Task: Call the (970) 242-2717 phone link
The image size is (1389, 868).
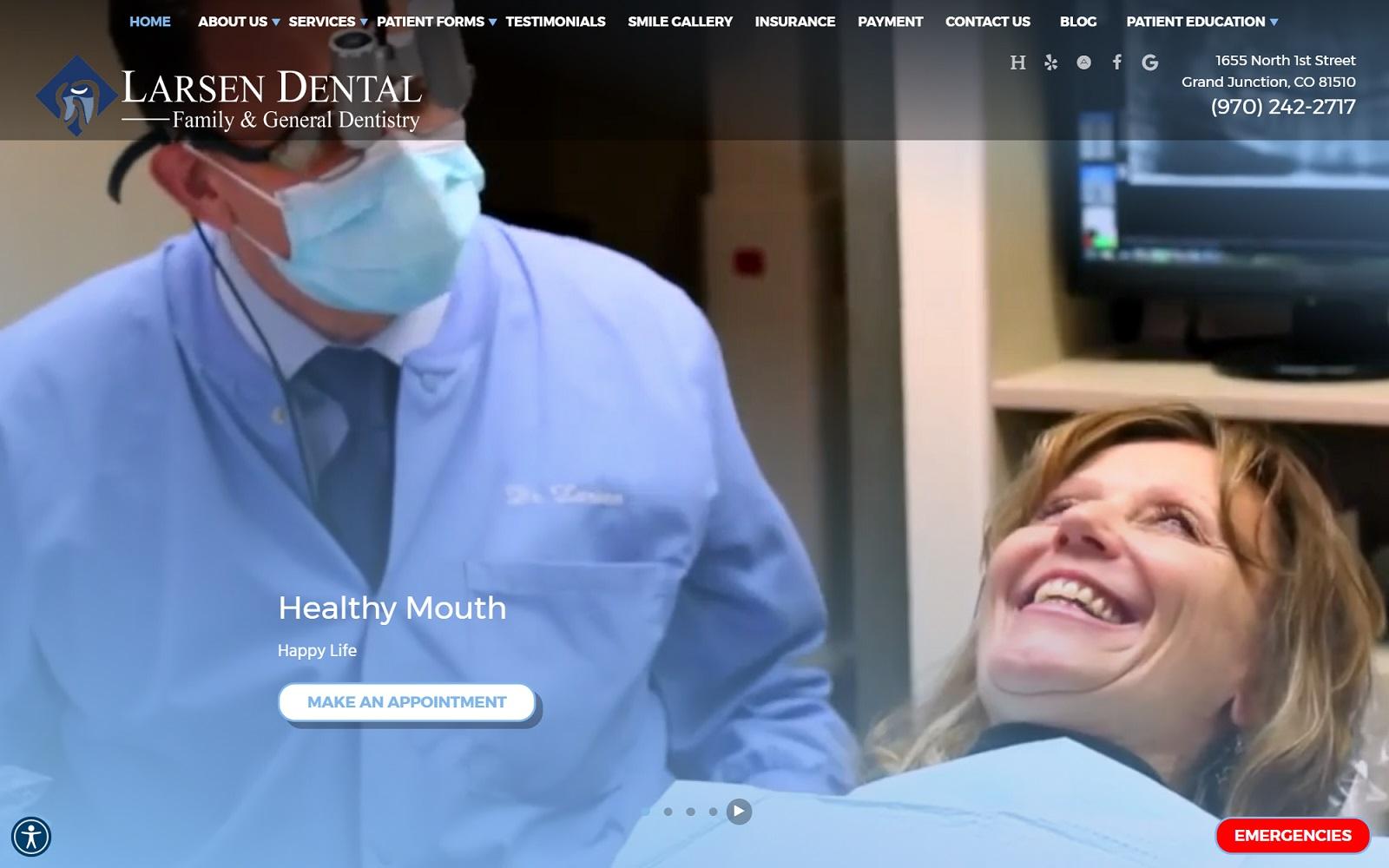Action: pyautogui.click(x=1283, y=107)
